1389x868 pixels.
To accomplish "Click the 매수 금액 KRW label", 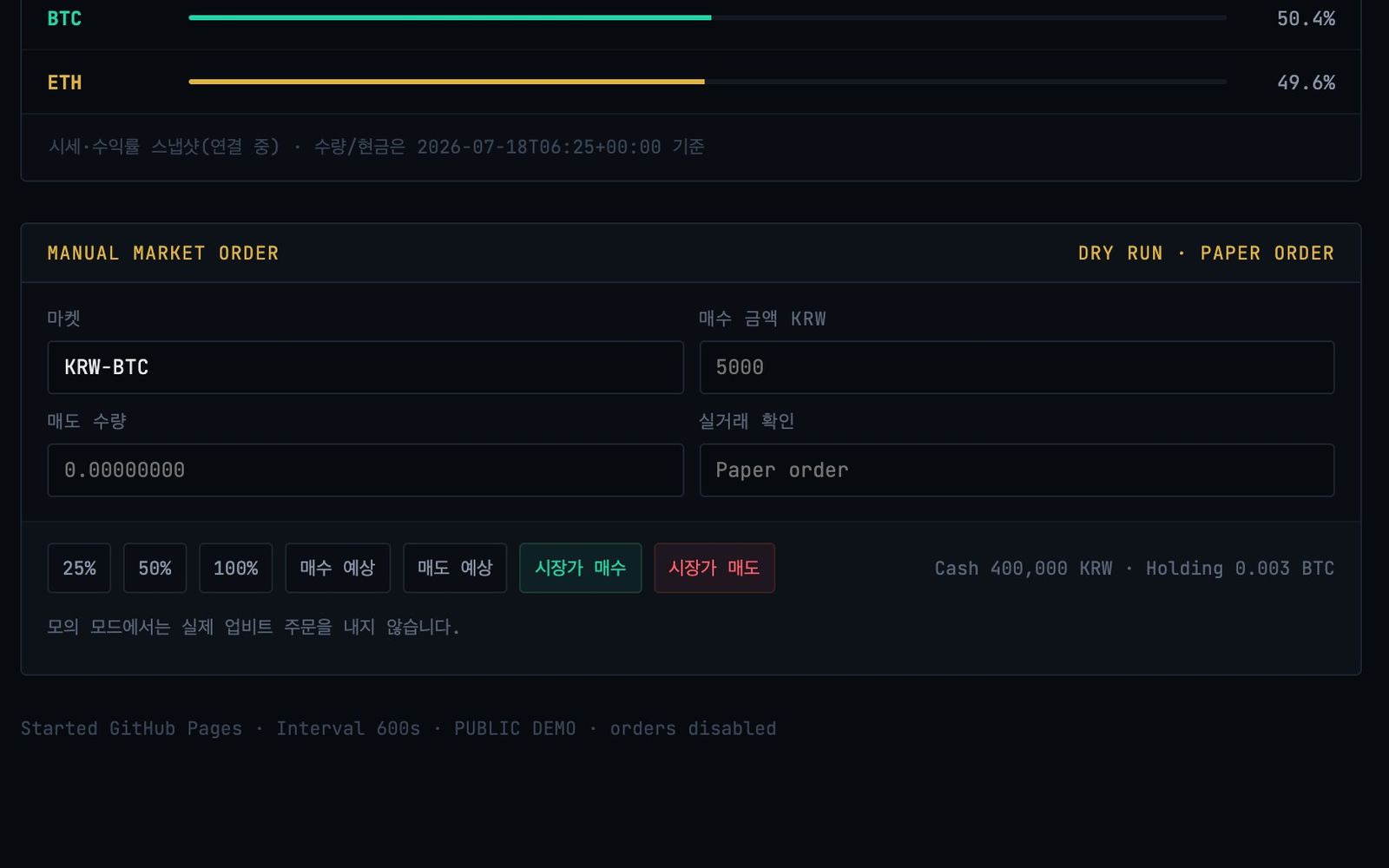I will pyautogui.click(x=762, y=319).
